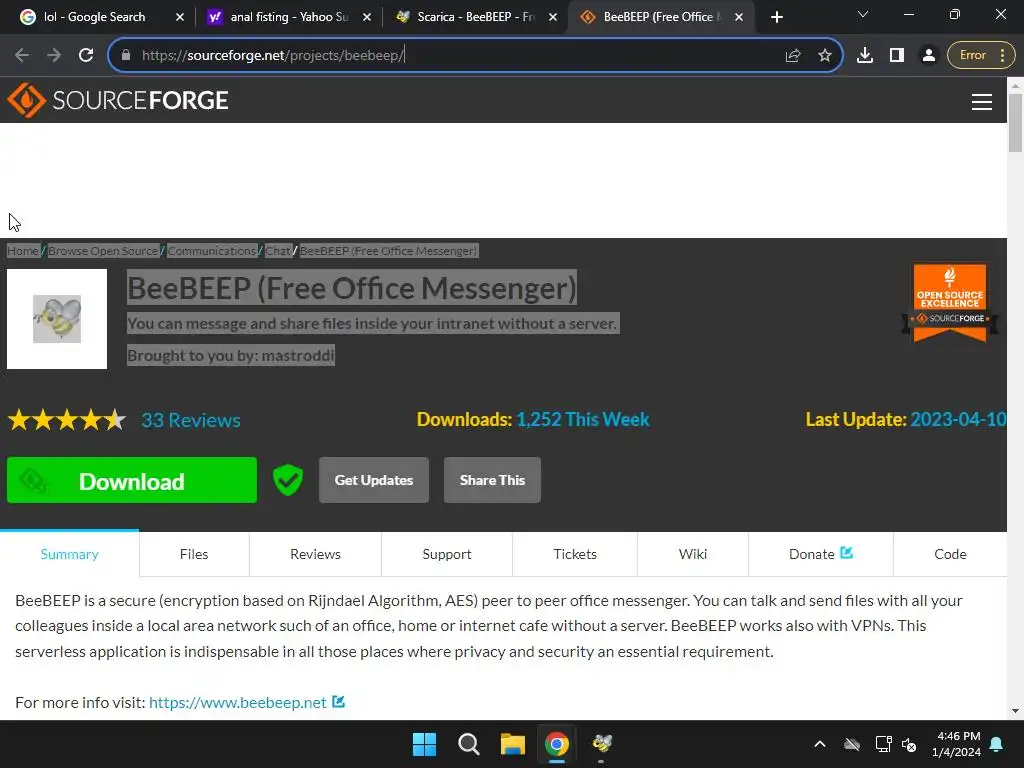This screenshot has height=768, width=1024.
Task: Click the Home breadcrumb link
Action: [x=23, y=251]
